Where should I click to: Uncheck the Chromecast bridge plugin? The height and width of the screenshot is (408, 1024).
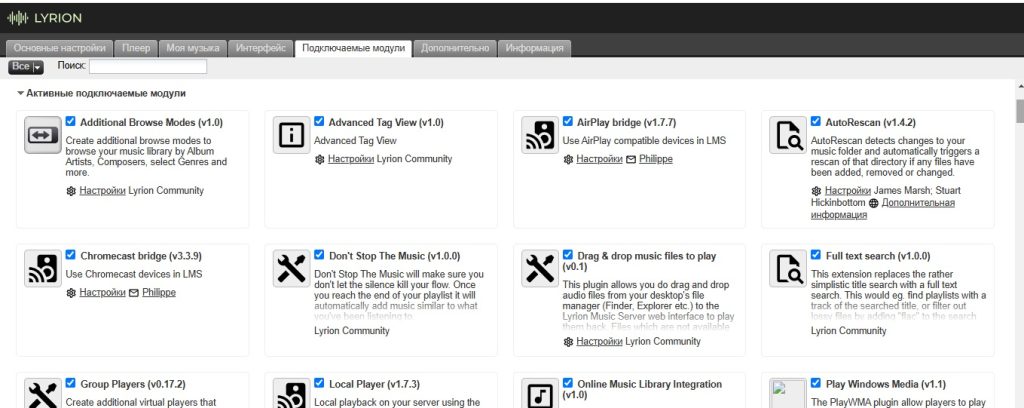pos(71,255)
